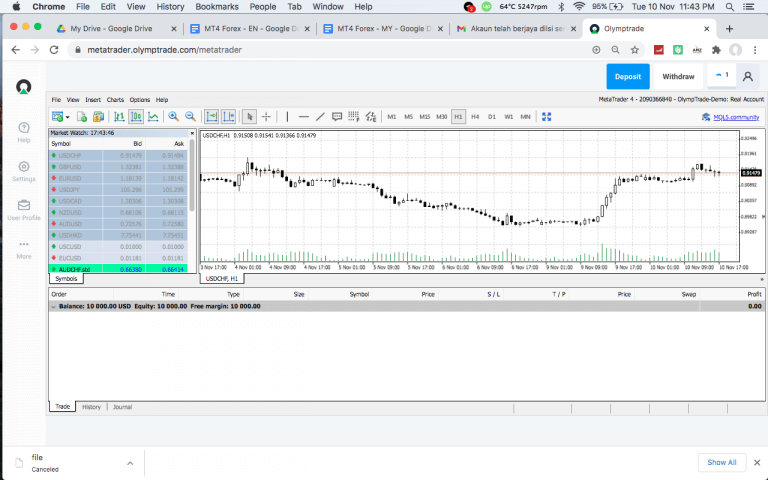
Task: Open the MetaTrader Options menu
Action: 140,99
